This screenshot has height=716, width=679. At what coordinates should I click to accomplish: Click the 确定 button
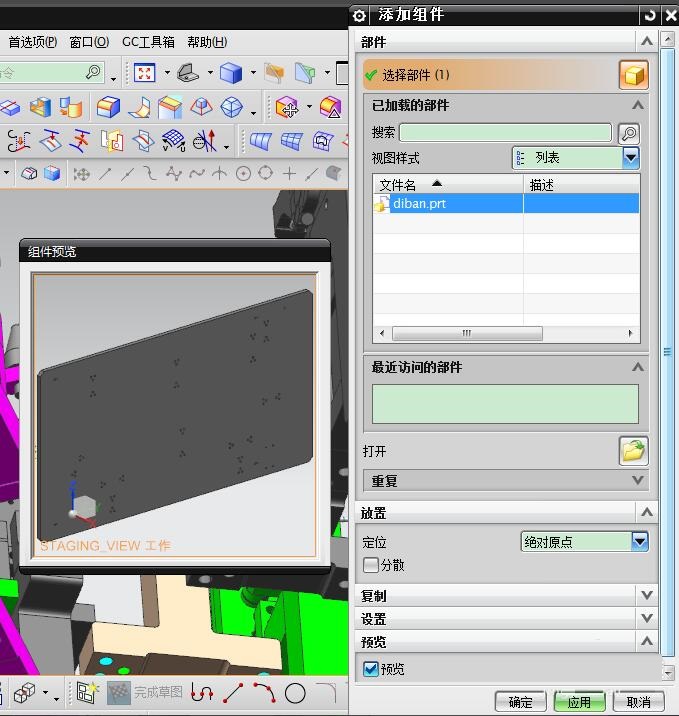click(520, 701)
